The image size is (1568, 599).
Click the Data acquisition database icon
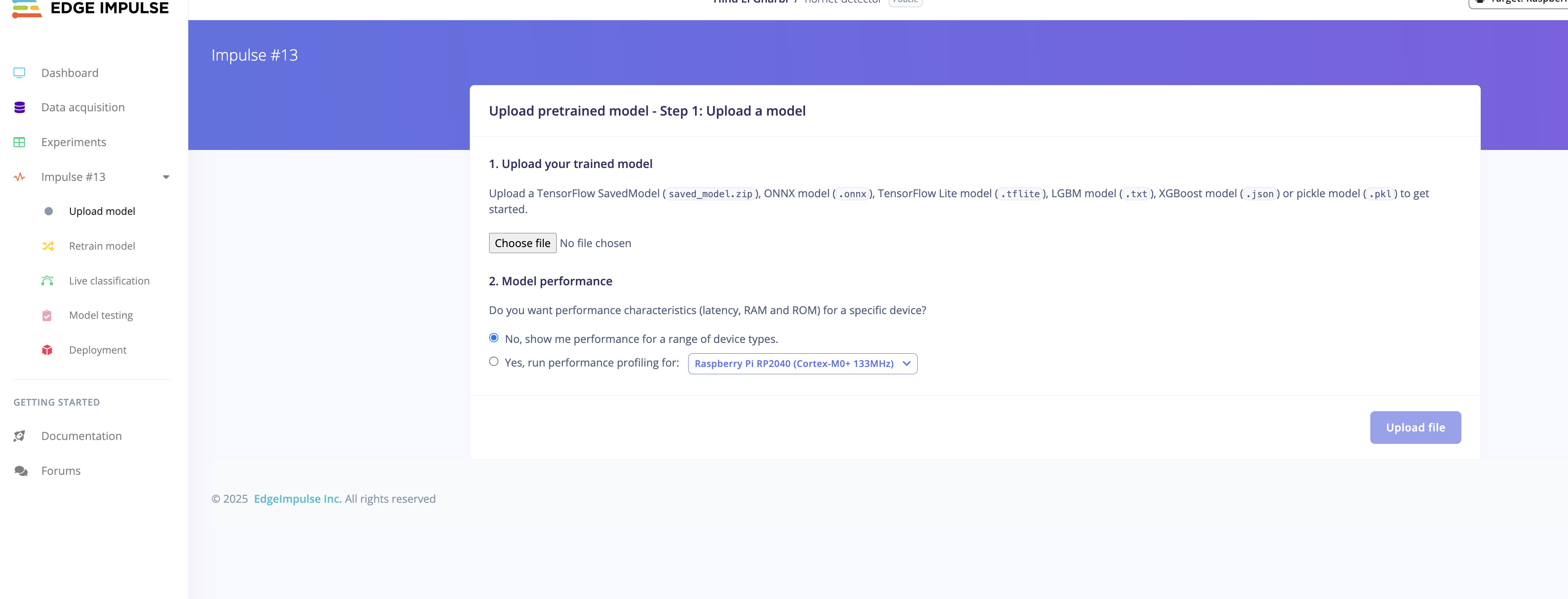[x=19, y=108]
